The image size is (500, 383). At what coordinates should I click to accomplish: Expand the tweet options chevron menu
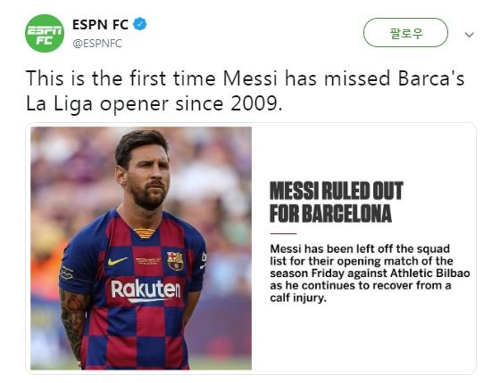[469, 34]
